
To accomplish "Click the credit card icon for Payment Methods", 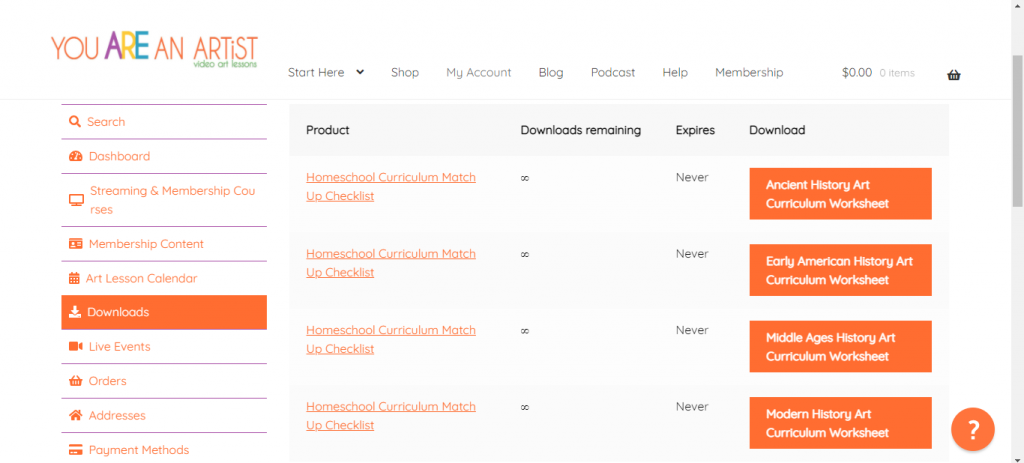I will (76, 450).
